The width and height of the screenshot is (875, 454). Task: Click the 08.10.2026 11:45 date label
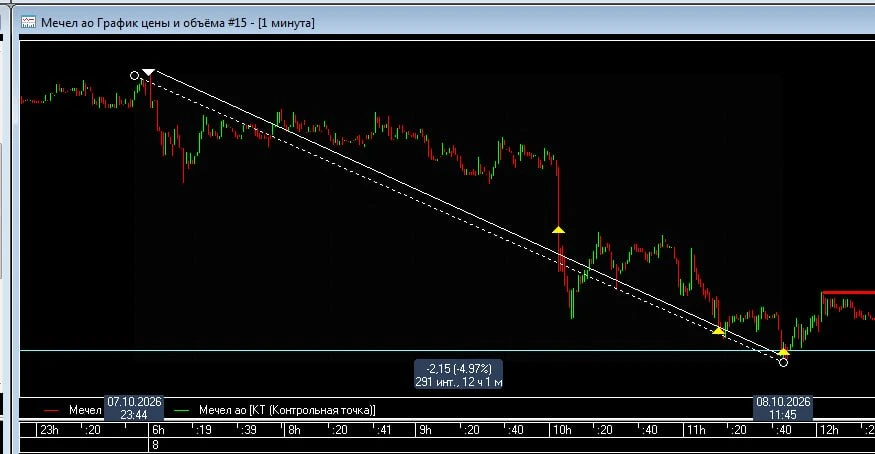(783, 408)
